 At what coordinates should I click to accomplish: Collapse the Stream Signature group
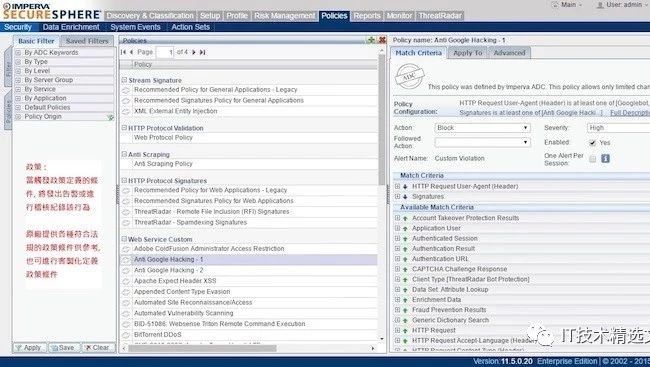pos(124,80)
